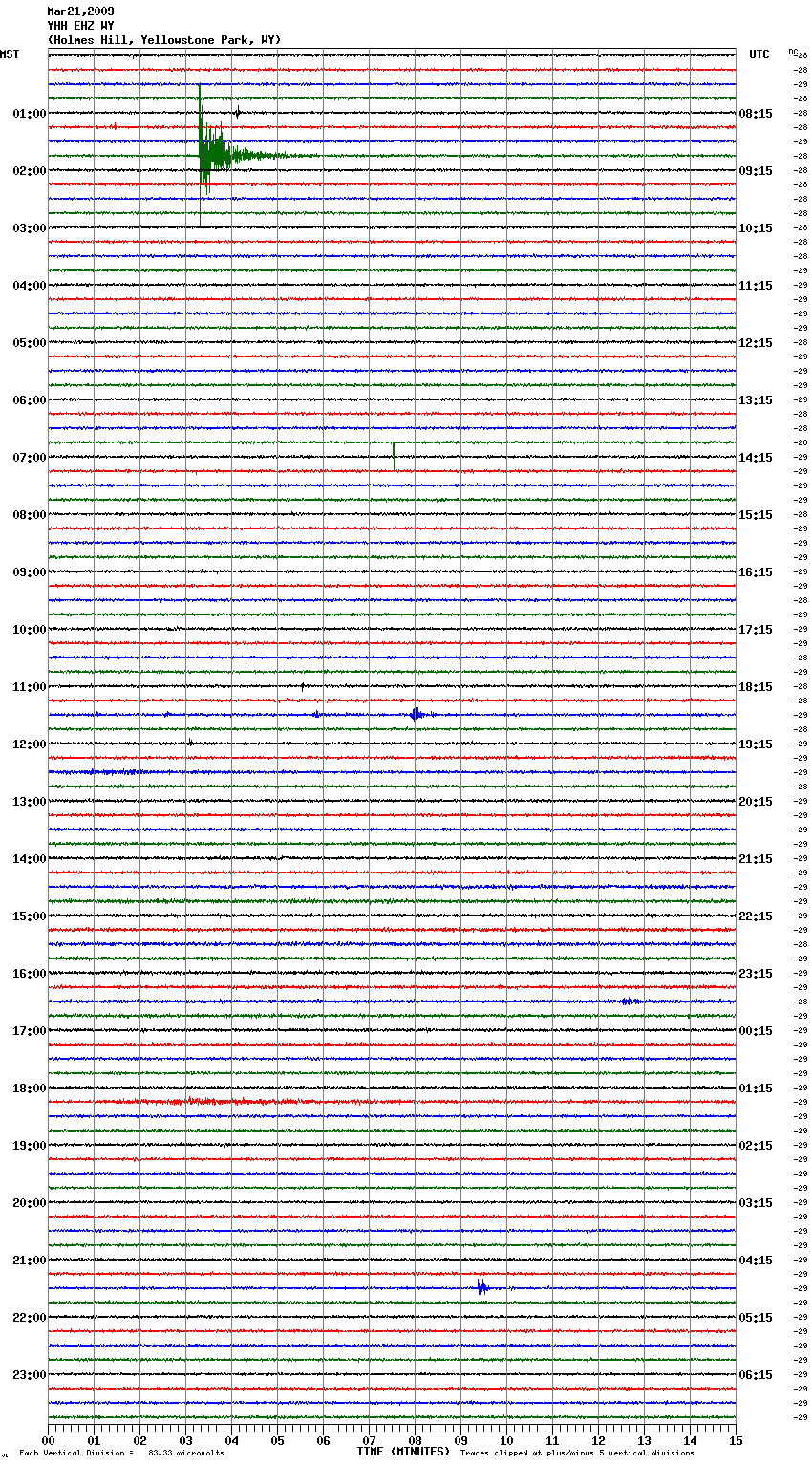Screen dimensions: 812x1466
Task: Click the 18:15 UTC time label
Action: 756,687
